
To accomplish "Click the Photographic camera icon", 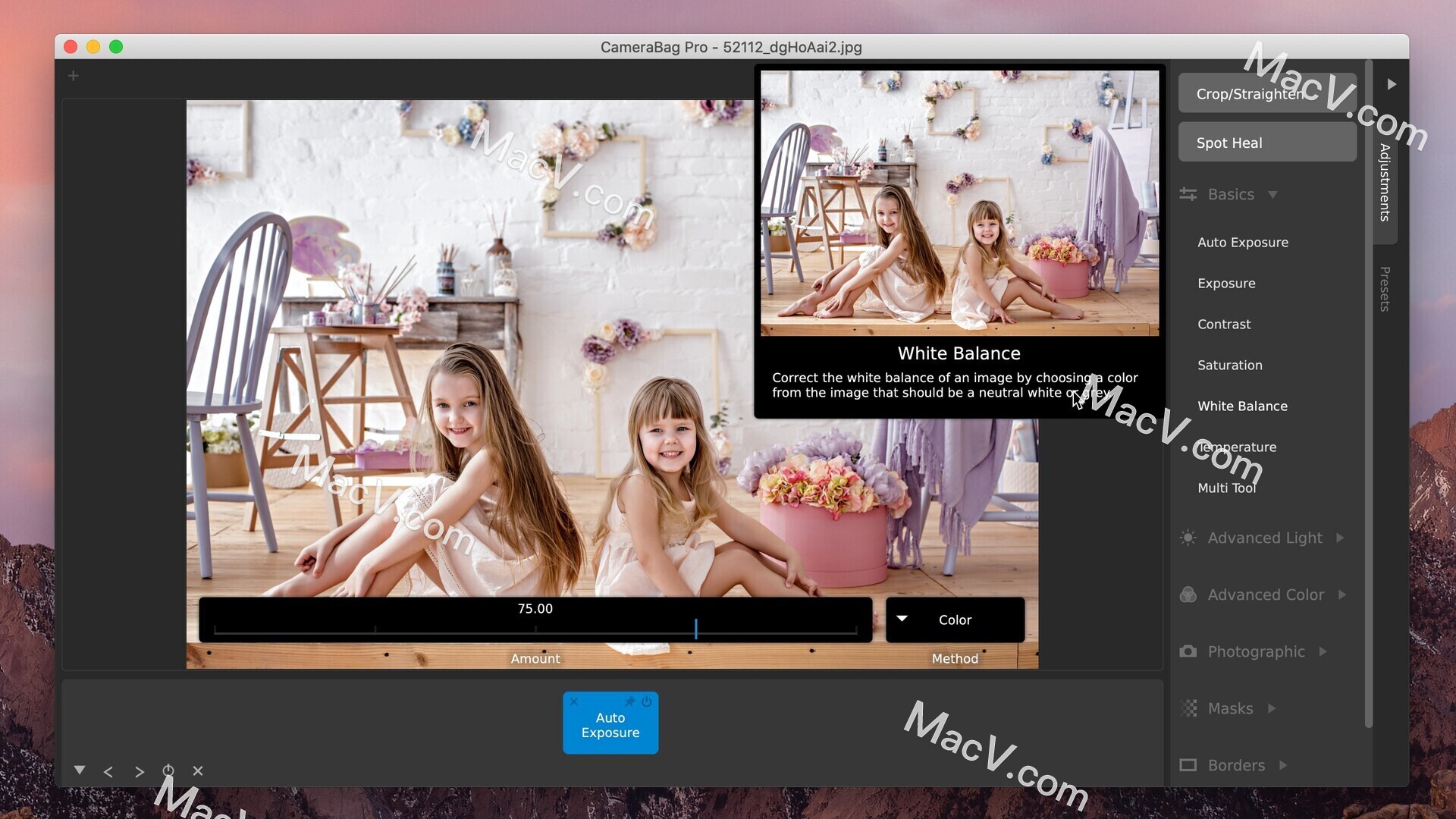I will tap(1188, 651).
